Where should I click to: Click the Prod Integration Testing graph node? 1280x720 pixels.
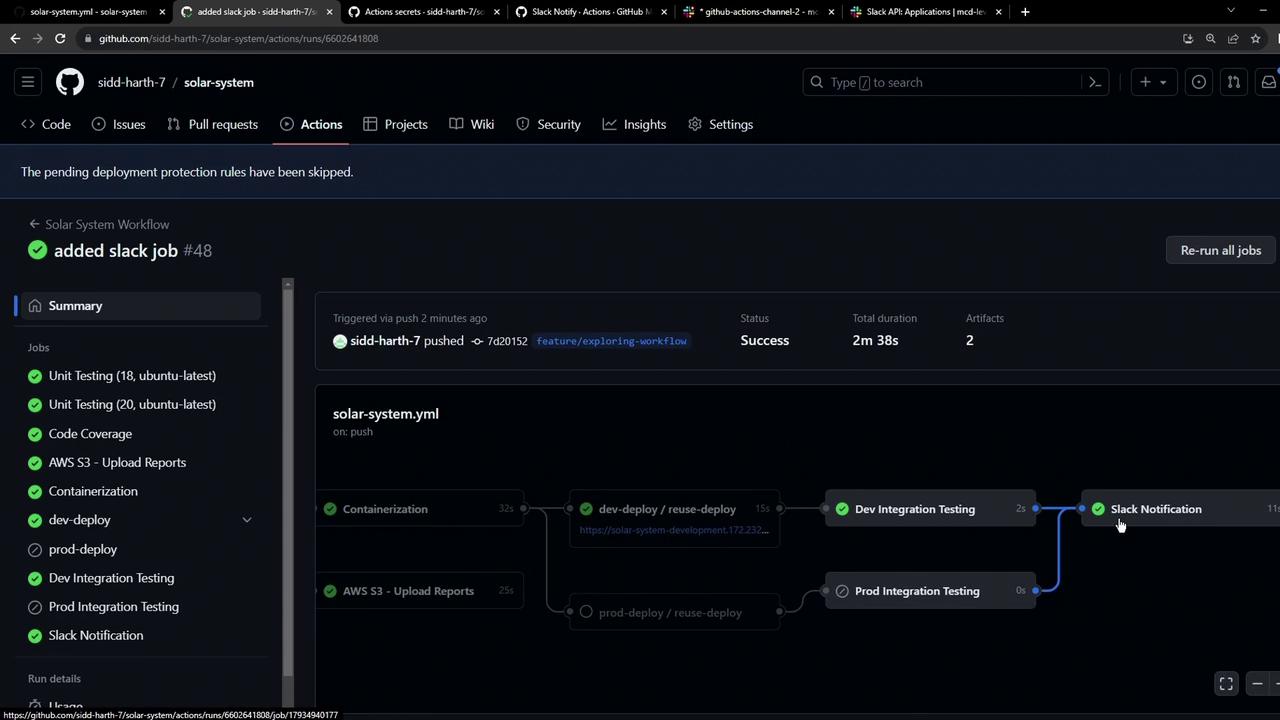click(x=930, y=591)
